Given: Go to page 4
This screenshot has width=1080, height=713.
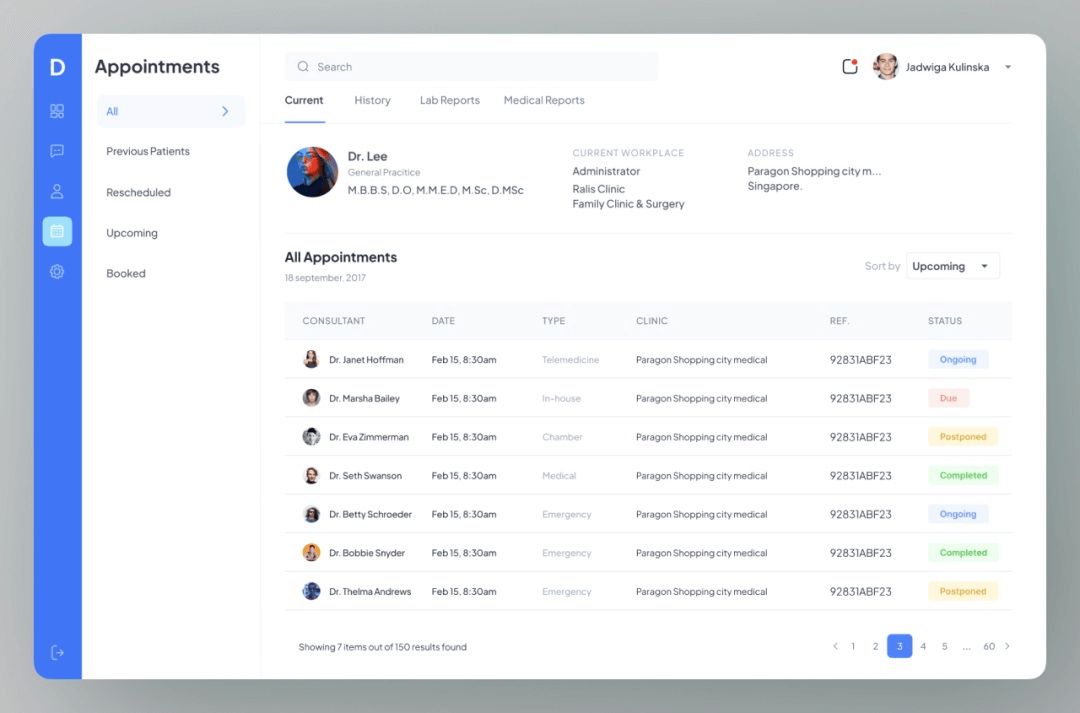Looking at the screenshot, I should click(923, 646).
